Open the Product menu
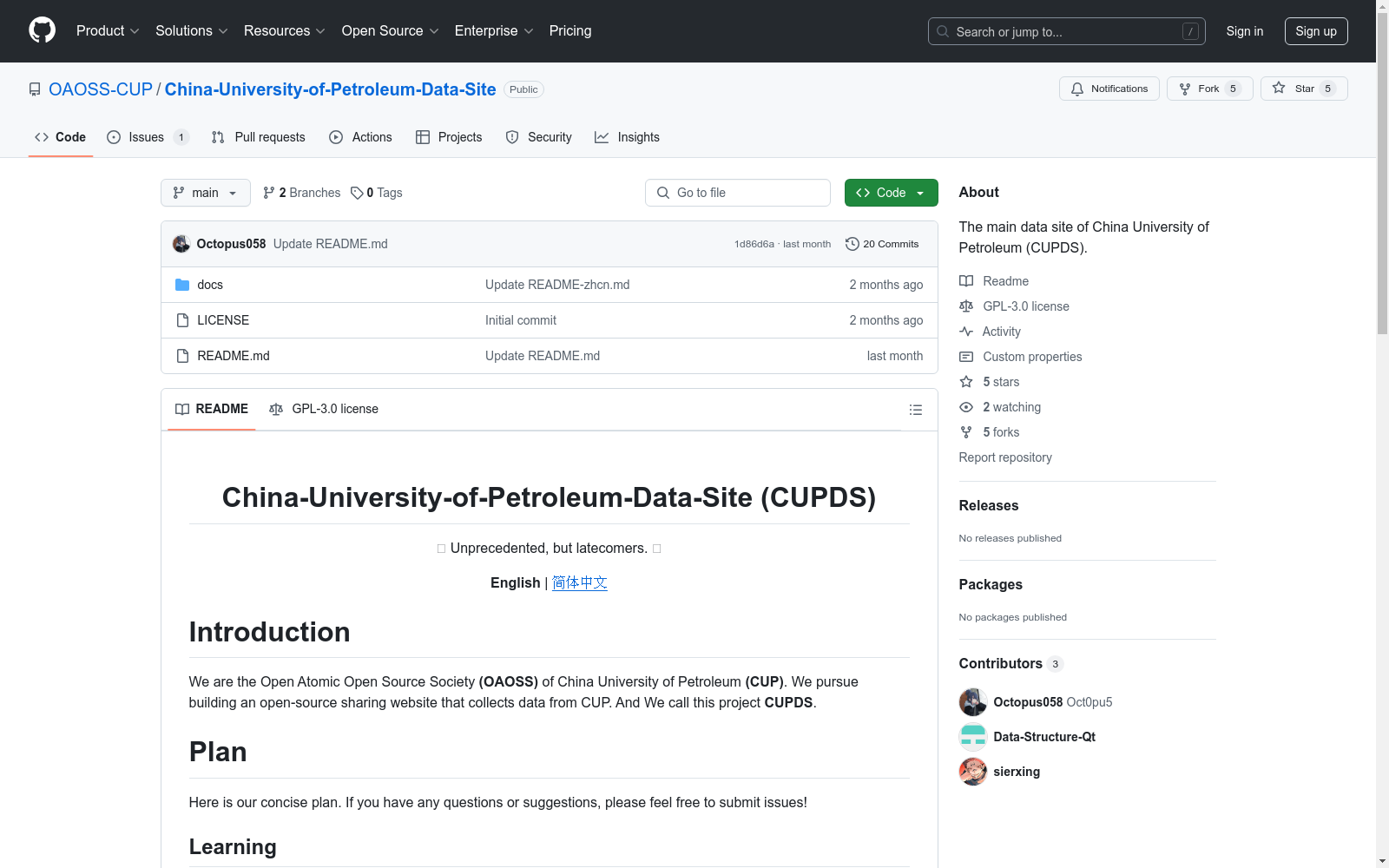The image size is (1389, 868). [108, 31]
